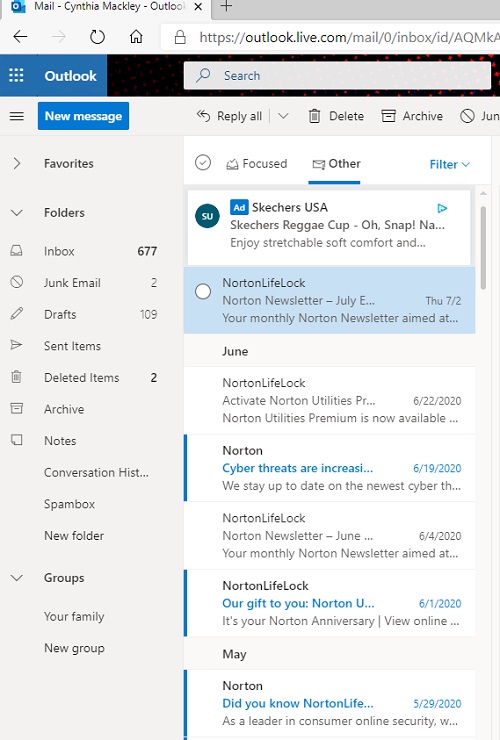Click the scrollbar up arrow

click(483, 193)
